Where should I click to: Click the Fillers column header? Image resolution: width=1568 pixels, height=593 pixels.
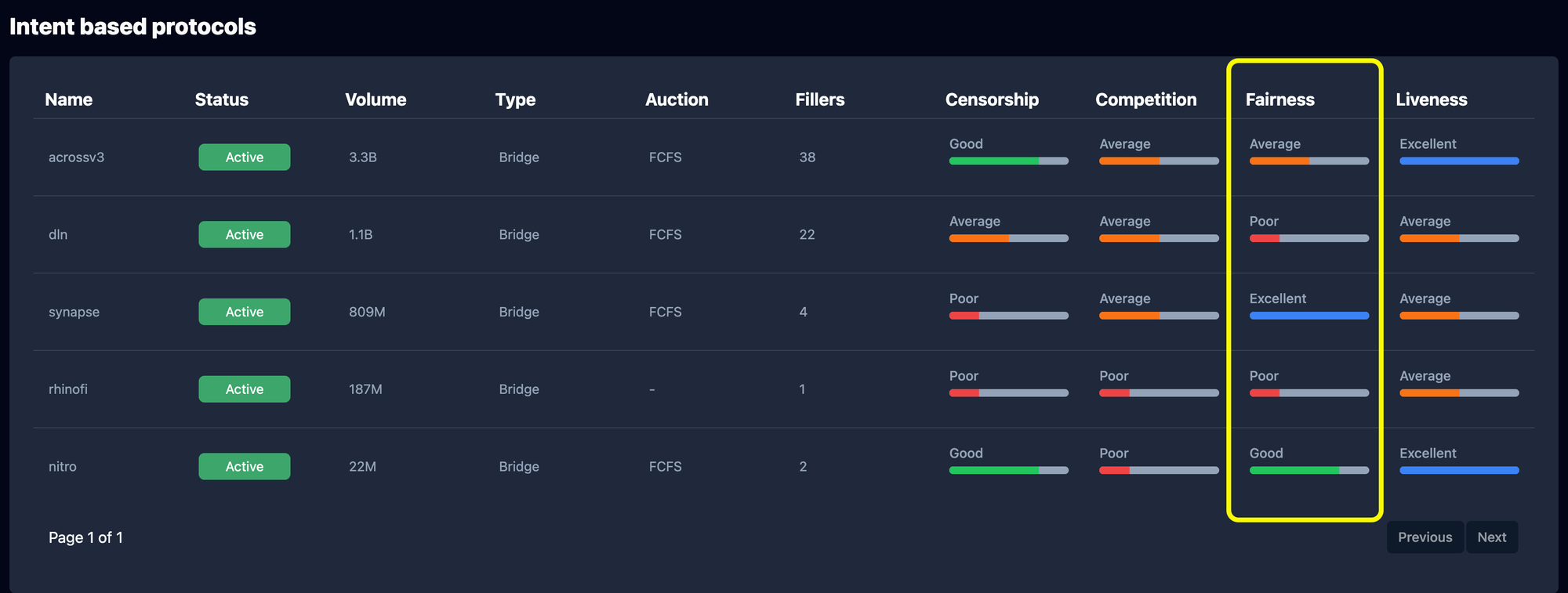pos(819,99)
